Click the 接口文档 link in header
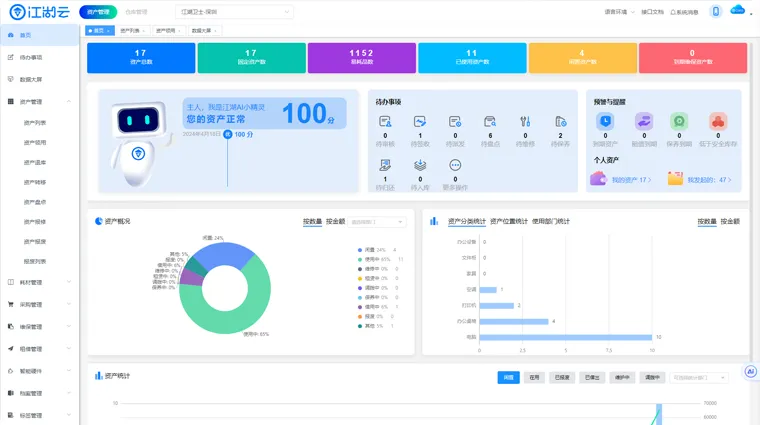The image size is (760, 425). [x=652, y=12]
